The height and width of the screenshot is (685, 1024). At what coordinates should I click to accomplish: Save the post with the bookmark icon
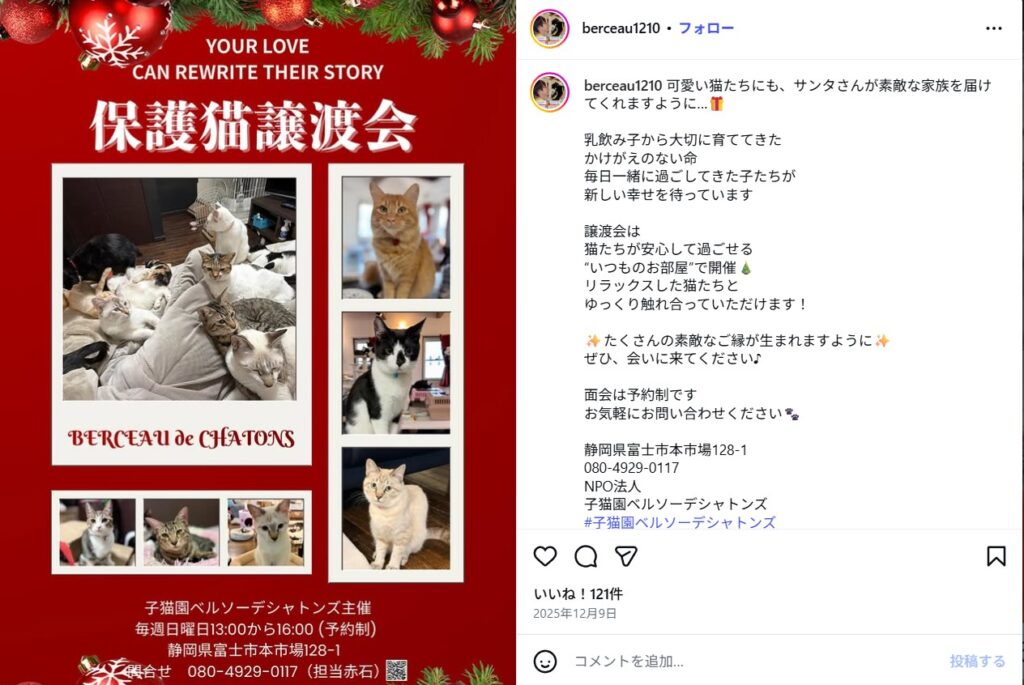tap(996, 556)
